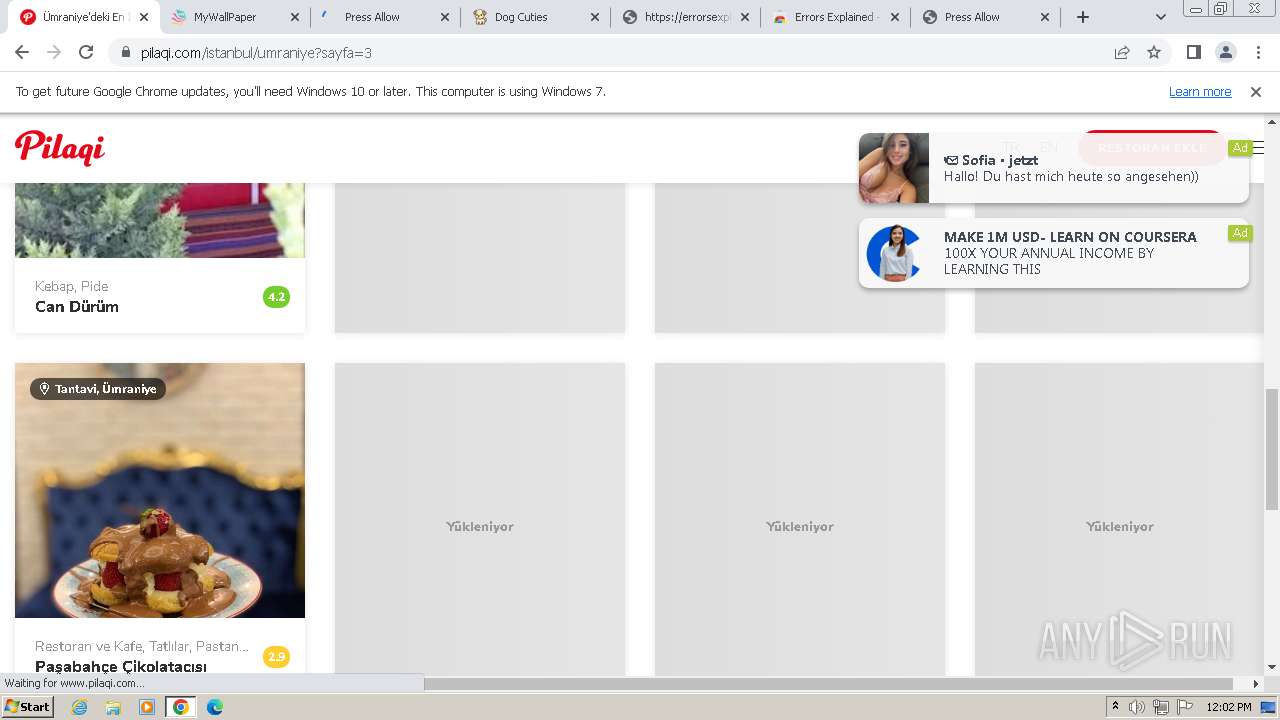The image size is (1280, 720).
Task: Open the Windows Start menu
Action: [x=27, y=707]
